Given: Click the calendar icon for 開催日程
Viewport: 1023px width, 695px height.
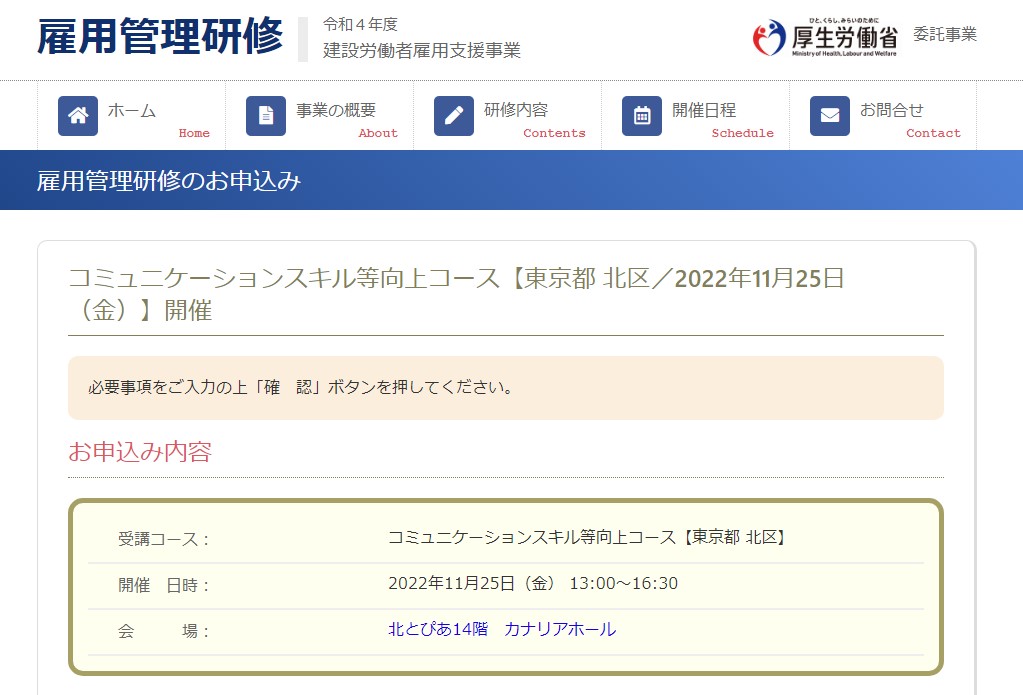Looking at the screenshot, I should pos(641,116).
